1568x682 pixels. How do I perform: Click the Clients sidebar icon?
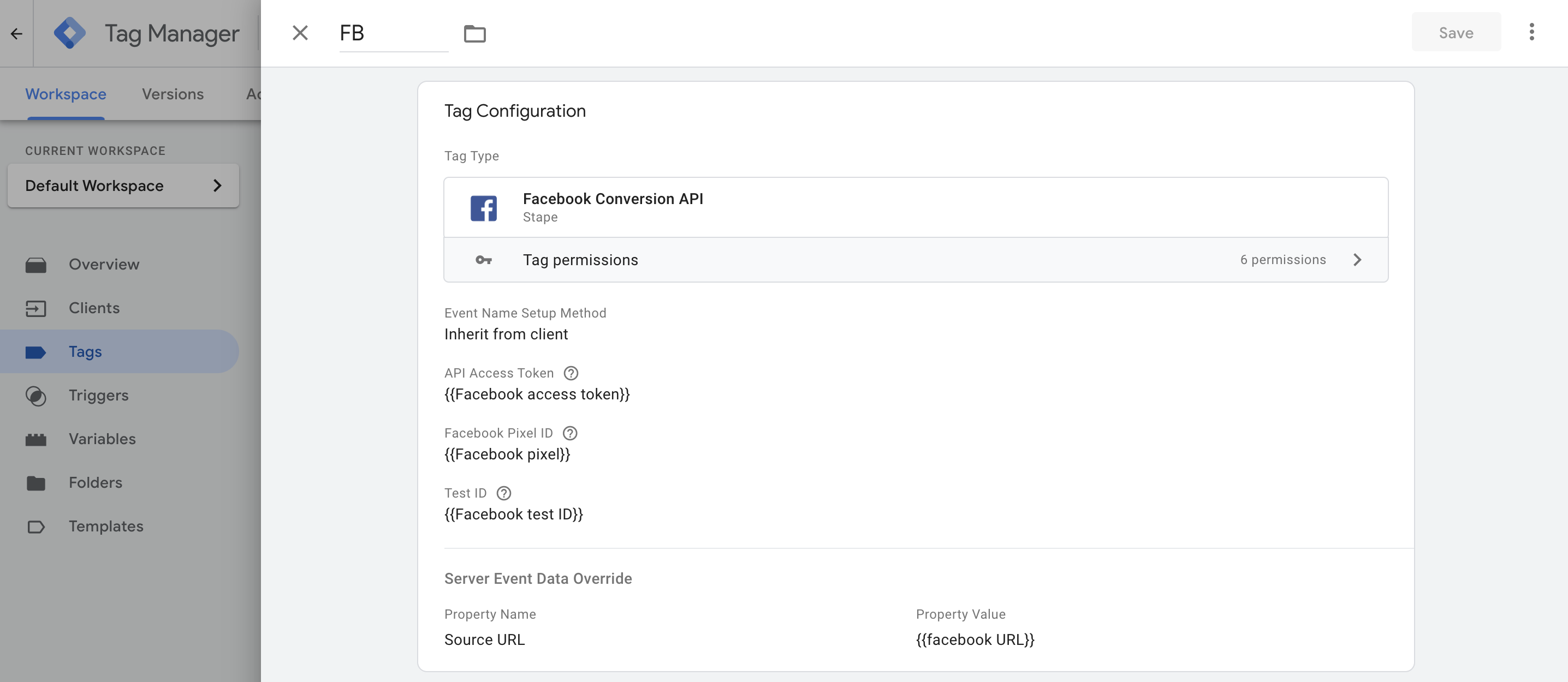[35, 308]
